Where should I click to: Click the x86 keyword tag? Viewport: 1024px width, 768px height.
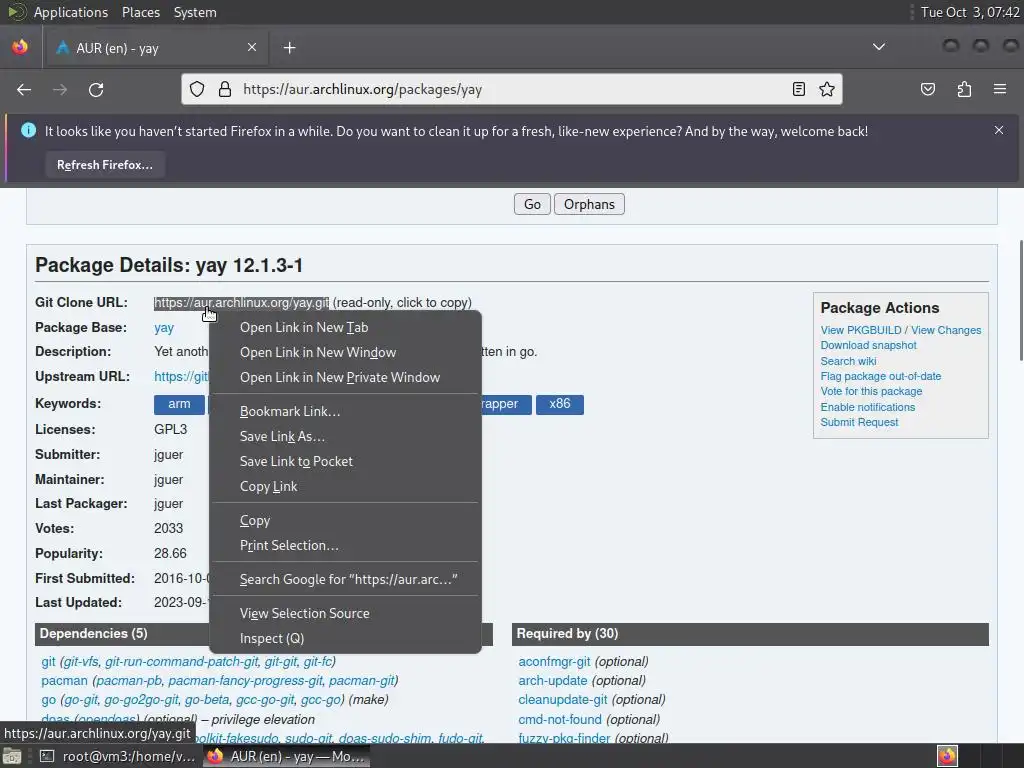point(560,404)
